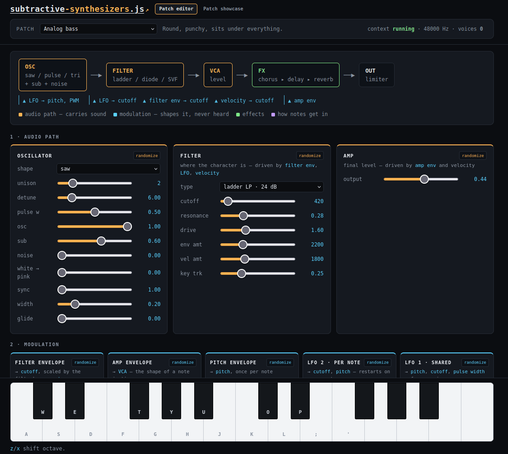Play the black piano key labeled P
The height and width of the screenshot is (454, 508).
click(x=300, y=401)
